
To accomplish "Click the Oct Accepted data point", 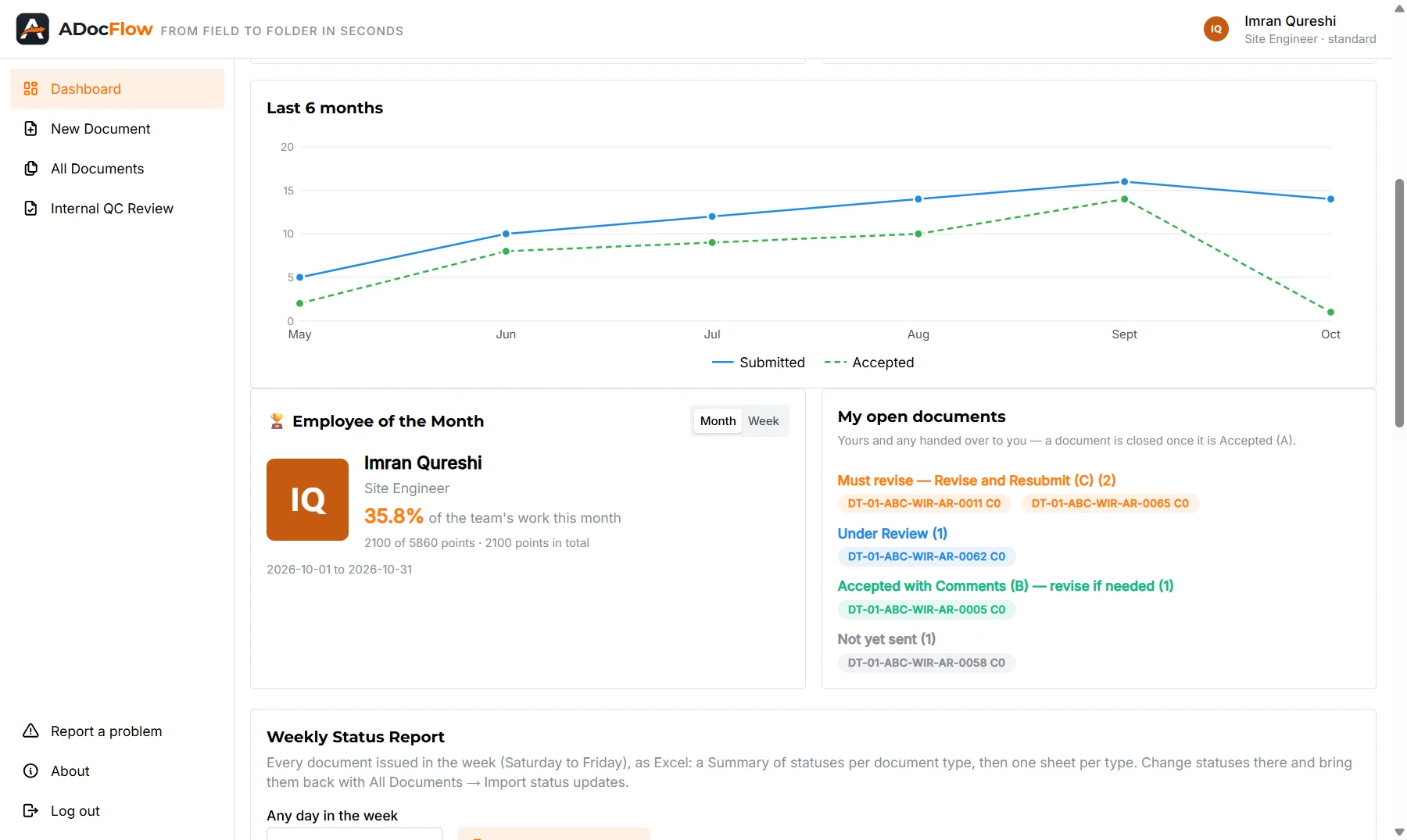I will pyautogui.click(x=1330, y=312).
